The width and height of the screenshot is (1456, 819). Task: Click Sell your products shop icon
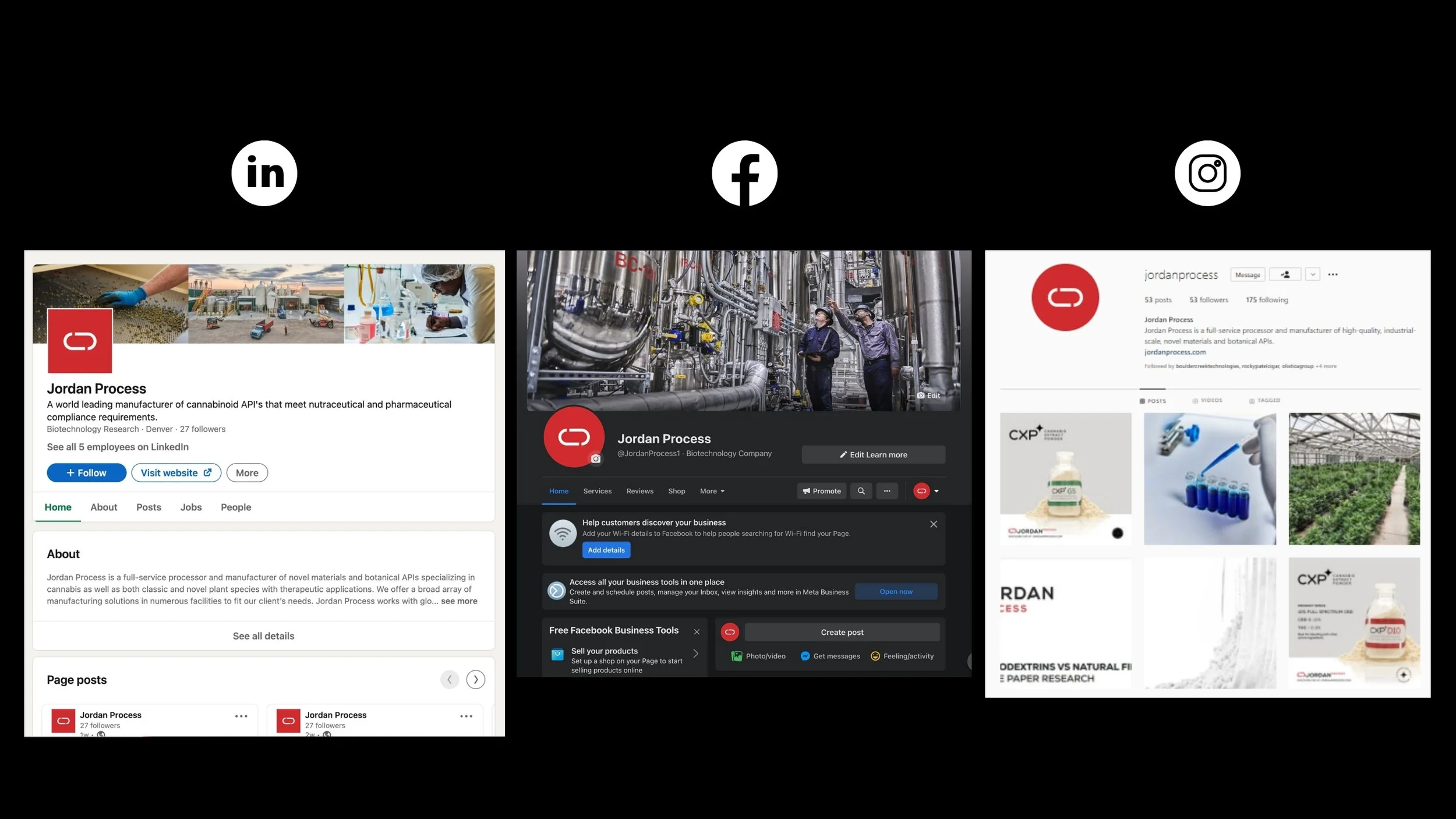tap(557, 654)
